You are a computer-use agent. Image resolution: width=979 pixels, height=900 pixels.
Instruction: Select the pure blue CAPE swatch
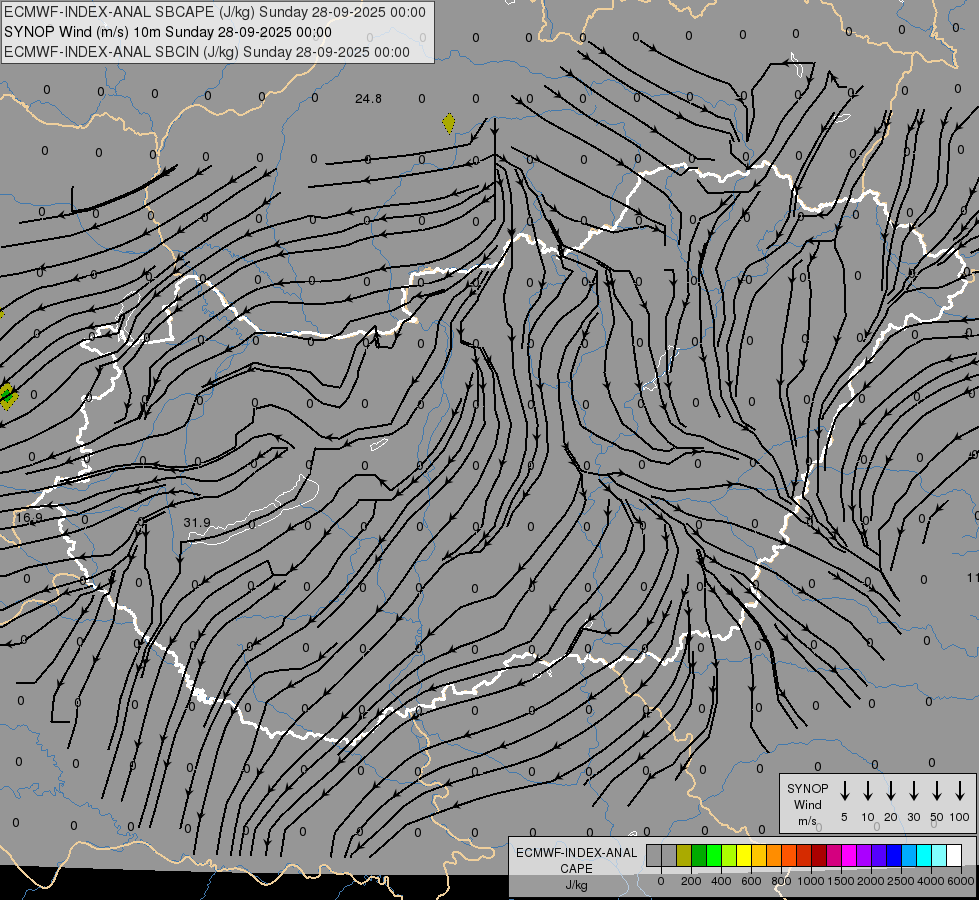click(x=895, y=855)
